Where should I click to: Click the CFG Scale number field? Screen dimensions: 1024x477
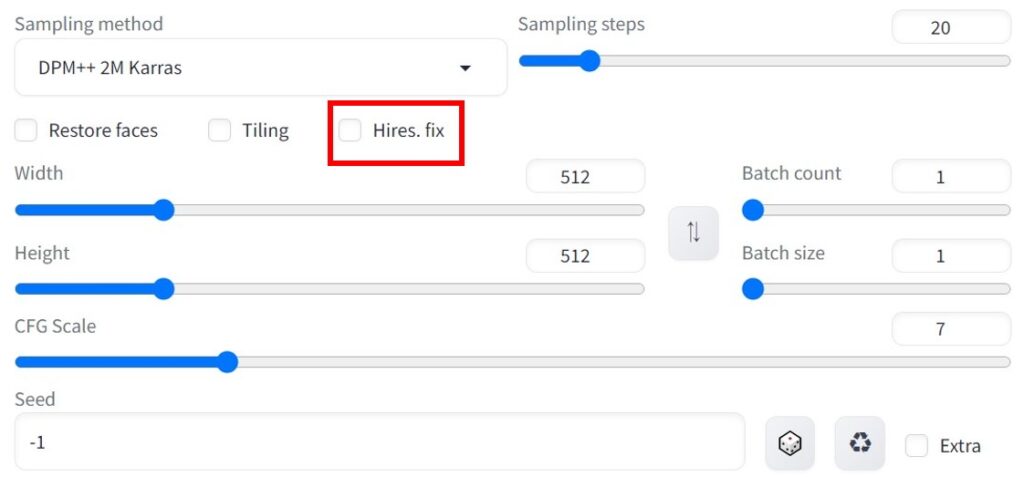pyautogui.click(x=951, y=329)
